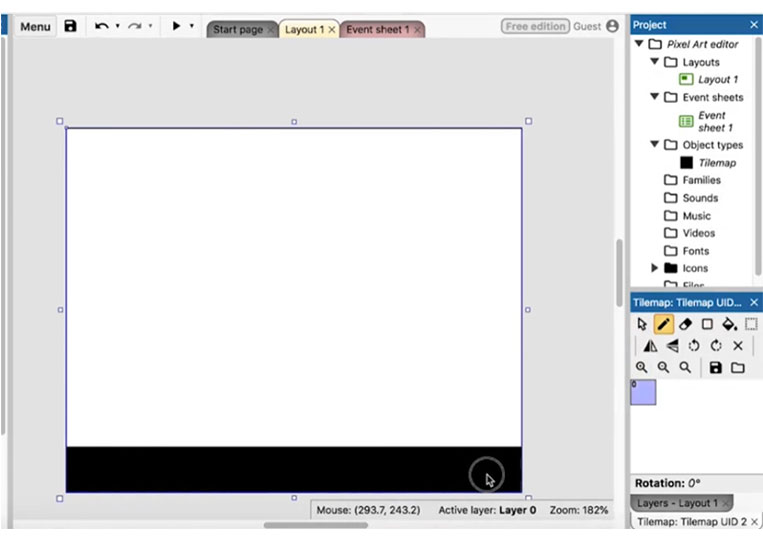Open the Guest account icon
763x541 pixels.
point(612,26)
